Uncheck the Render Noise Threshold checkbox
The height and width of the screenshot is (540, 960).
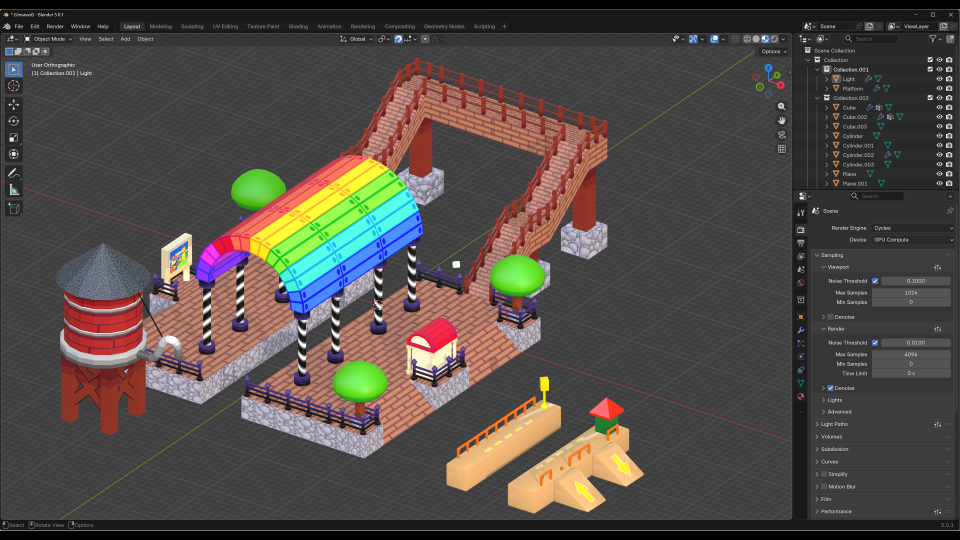875,343
